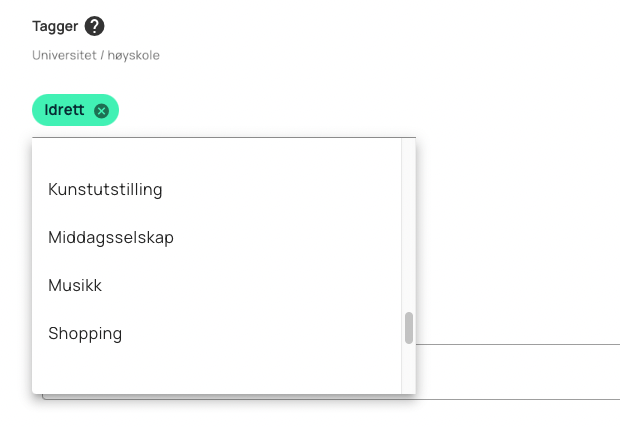Viewport: 620px width, 427px height.
Task: Click the tag list scrollbar thumb
Action: (x=409, y=328)
